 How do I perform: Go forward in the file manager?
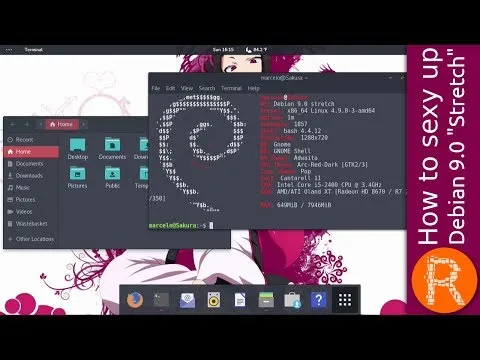click(26, 124)
